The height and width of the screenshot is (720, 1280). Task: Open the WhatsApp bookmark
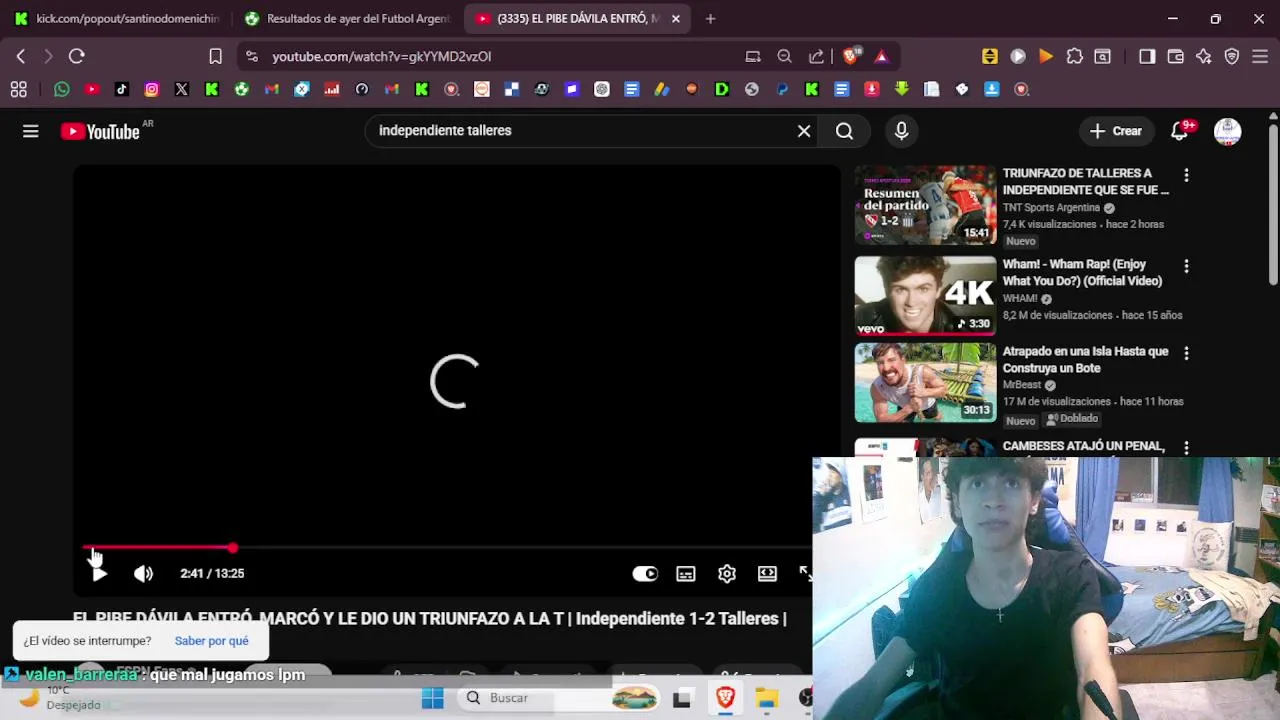point(62,90)
